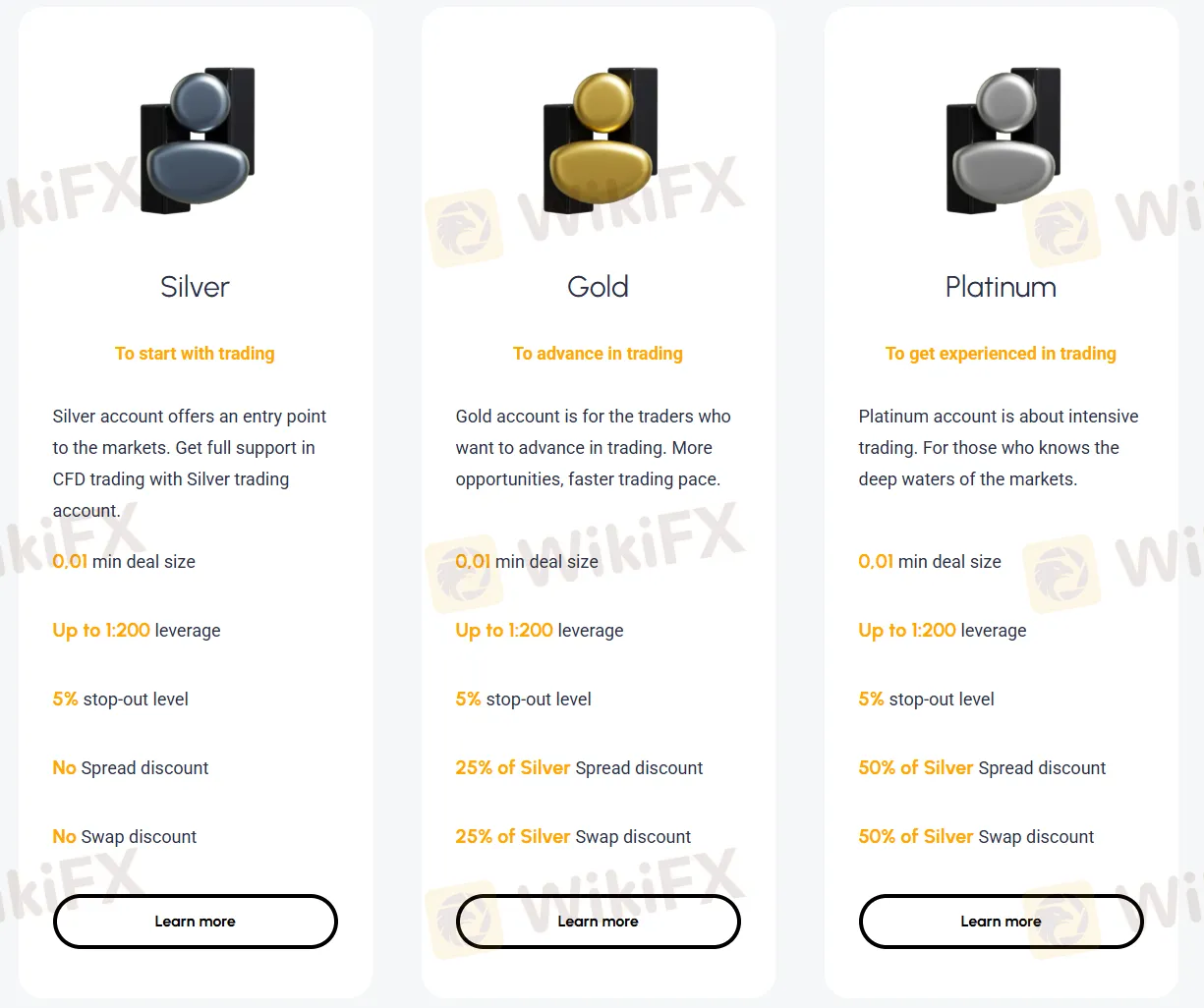Click "50% of Silver Swap discount" text
Image resolution: width=1204 pixels, height=1008 pixels.
click(976, 837)
